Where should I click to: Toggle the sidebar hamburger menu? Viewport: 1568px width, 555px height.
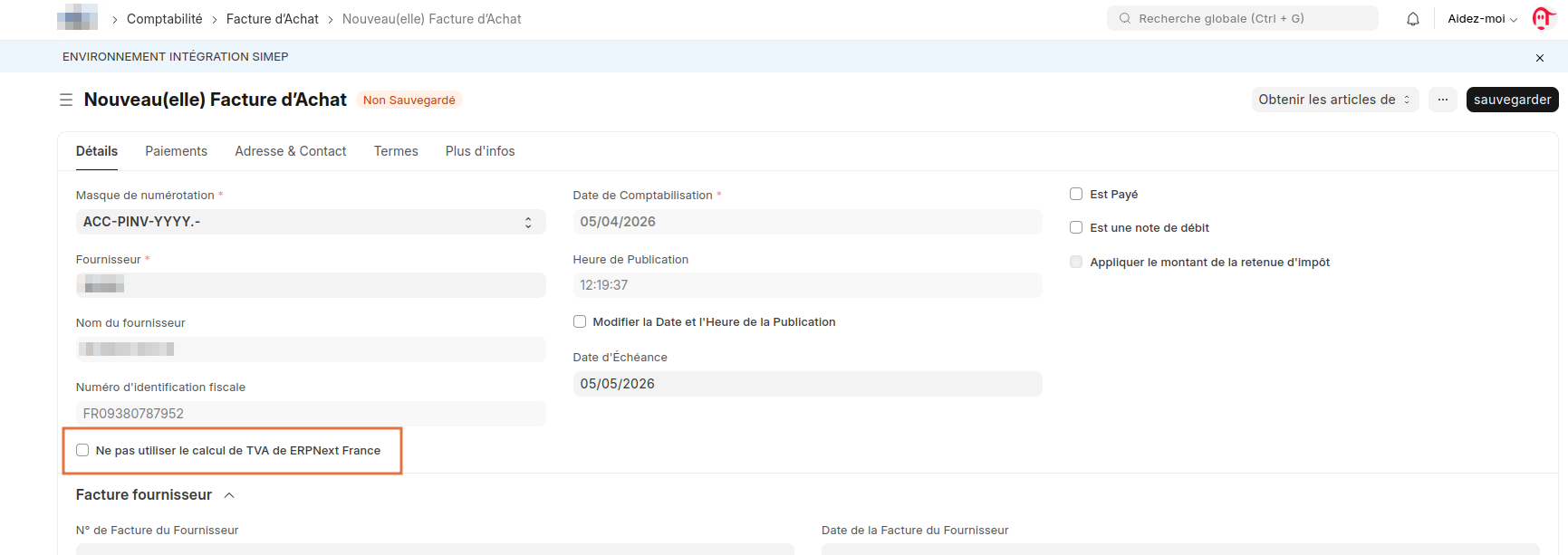point(66,100)
